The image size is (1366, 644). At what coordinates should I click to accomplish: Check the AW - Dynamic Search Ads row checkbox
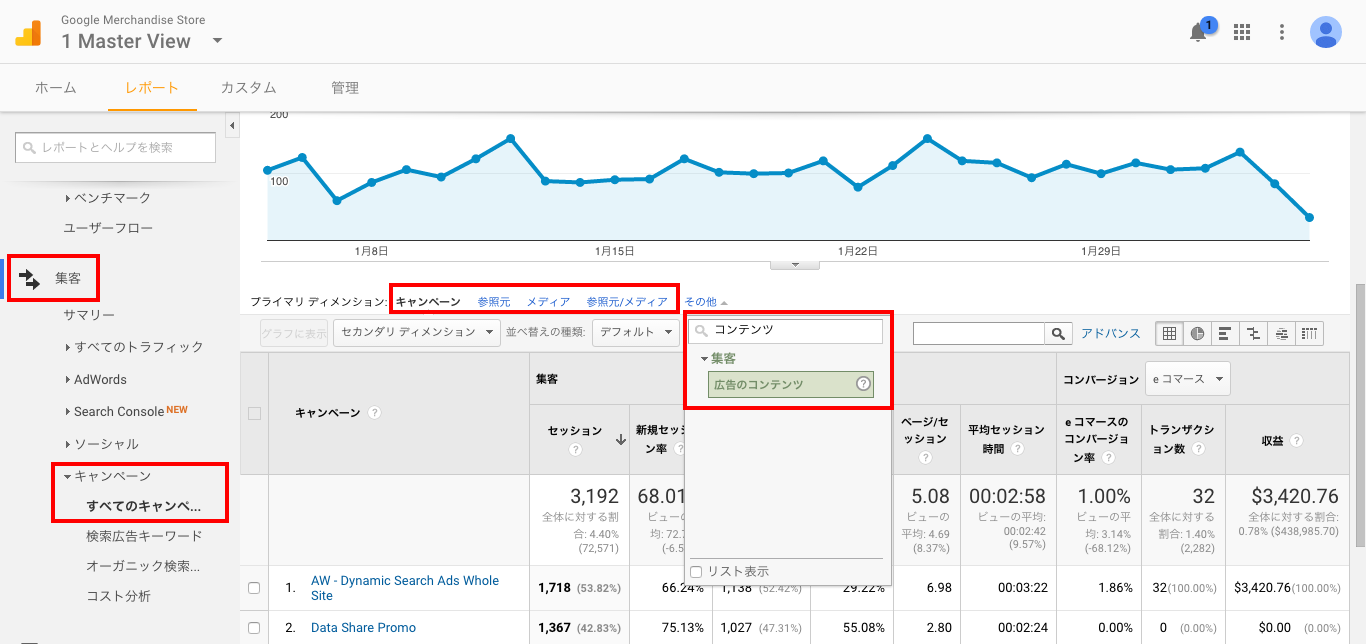coord(254,588)
